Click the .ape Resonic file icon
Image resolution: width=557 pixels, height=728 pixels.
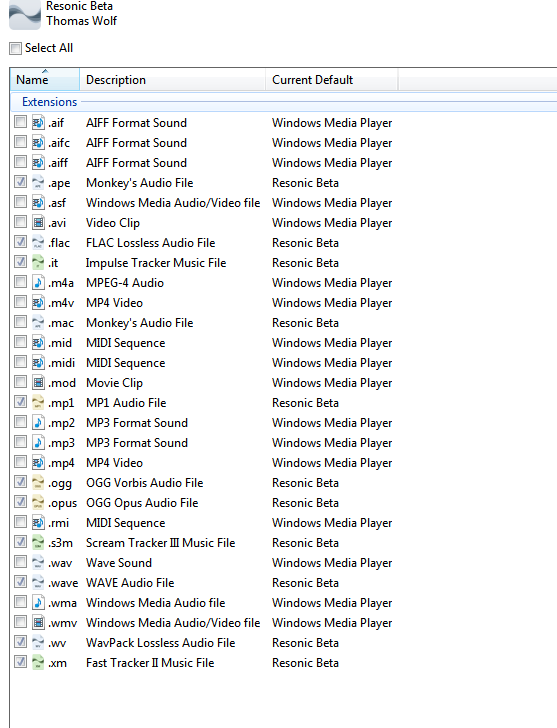[38, 182]
